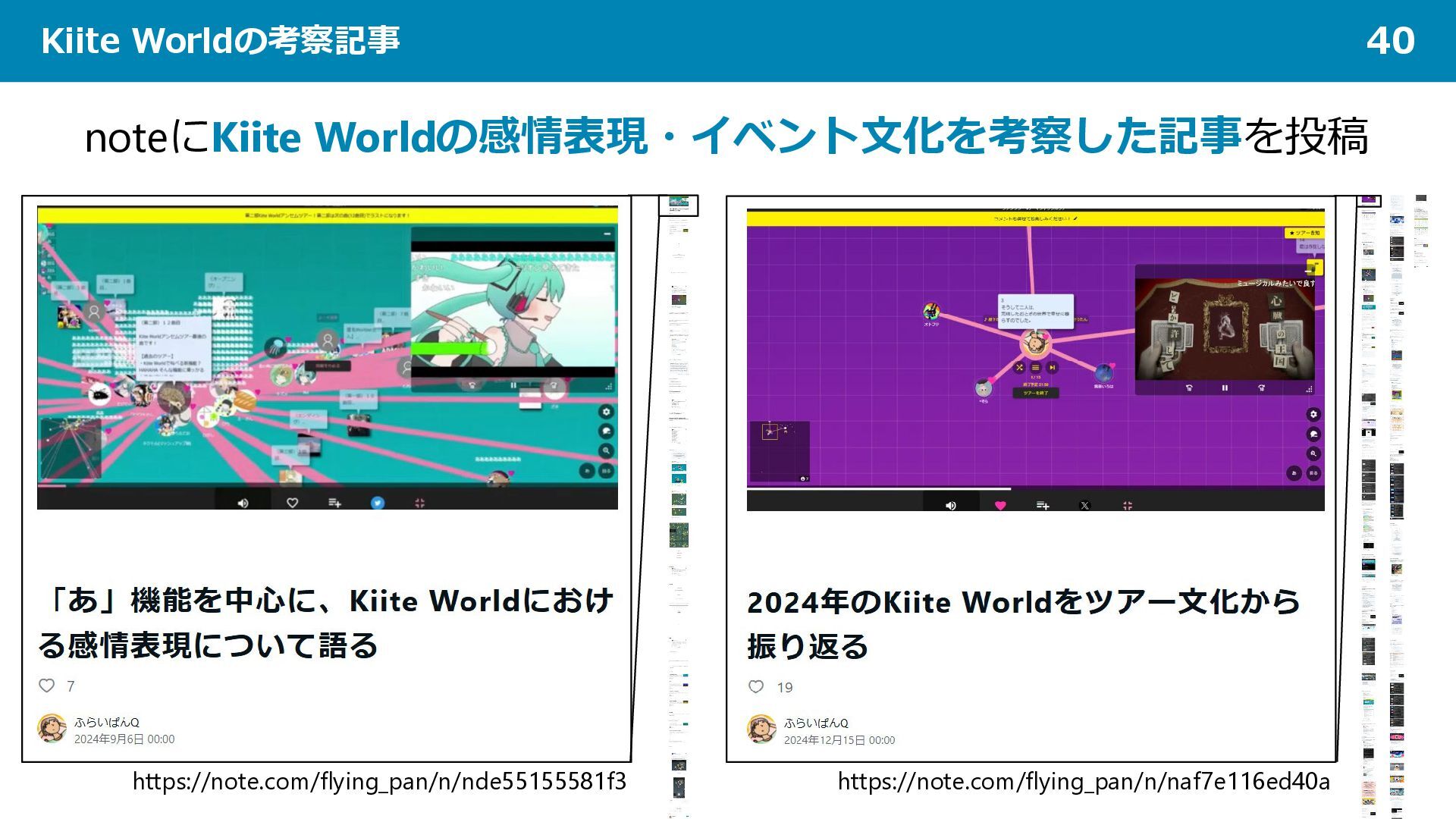1456x819 pixels.
Task: Click add-to-playlist icon in the purple screenshot
Action: coord(1043,506)
